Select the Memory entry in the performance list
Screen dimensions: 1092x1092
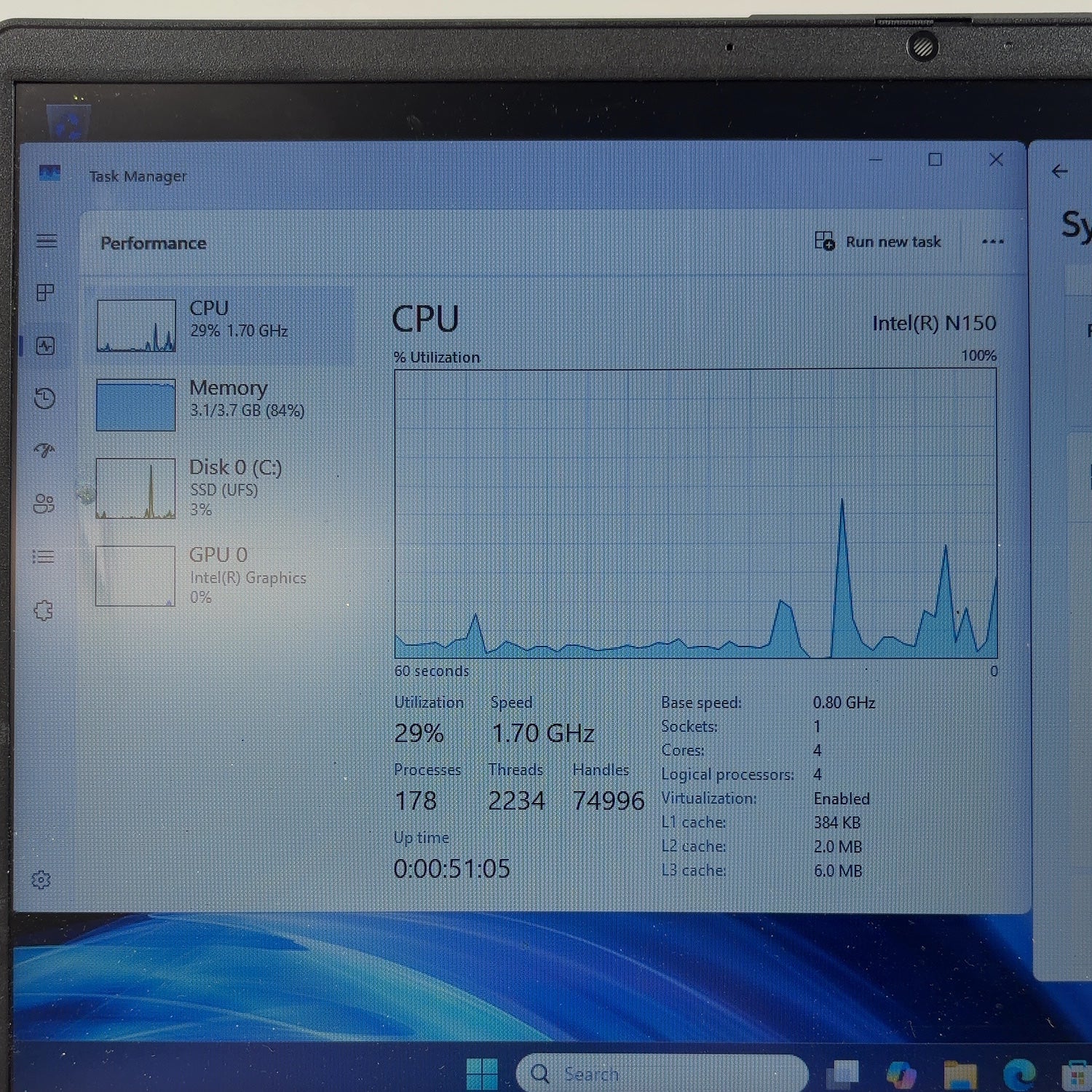pos(221,404)
